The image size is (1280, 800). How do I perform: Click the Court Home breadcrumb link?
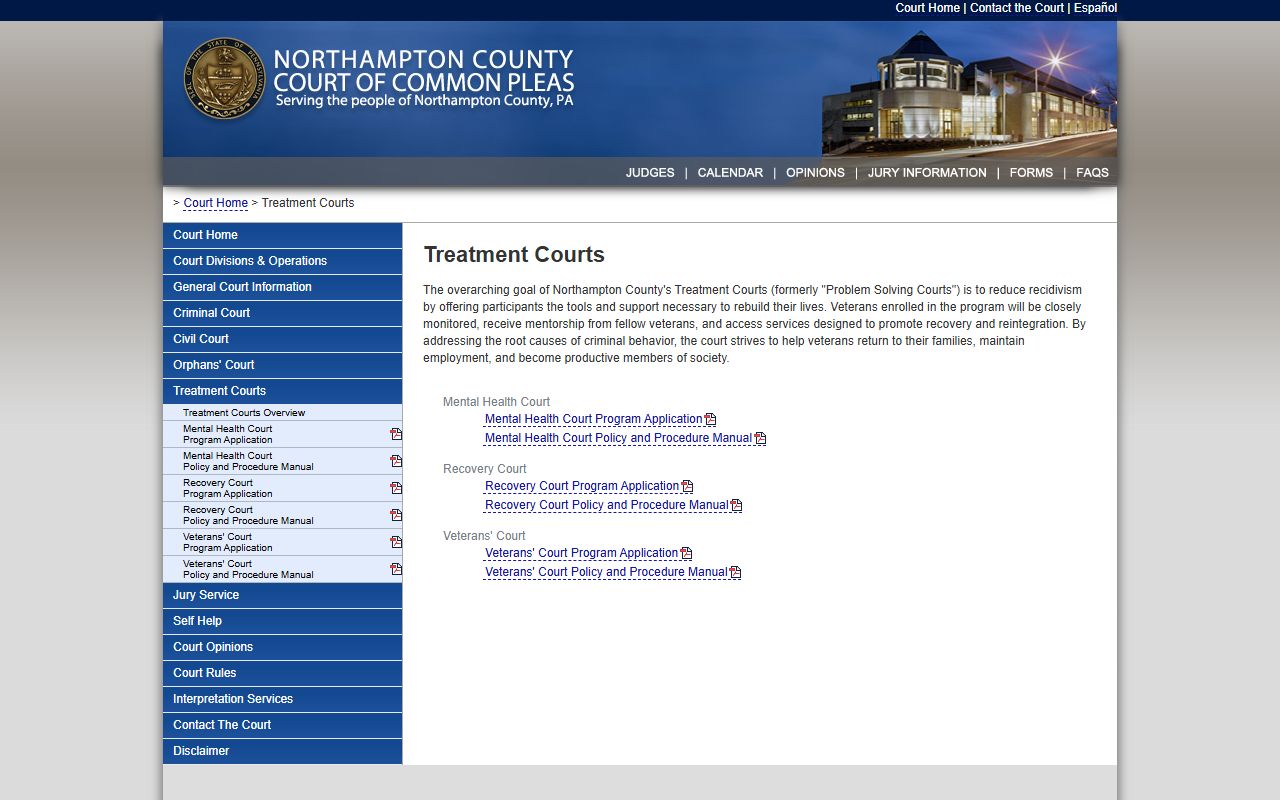216,203
